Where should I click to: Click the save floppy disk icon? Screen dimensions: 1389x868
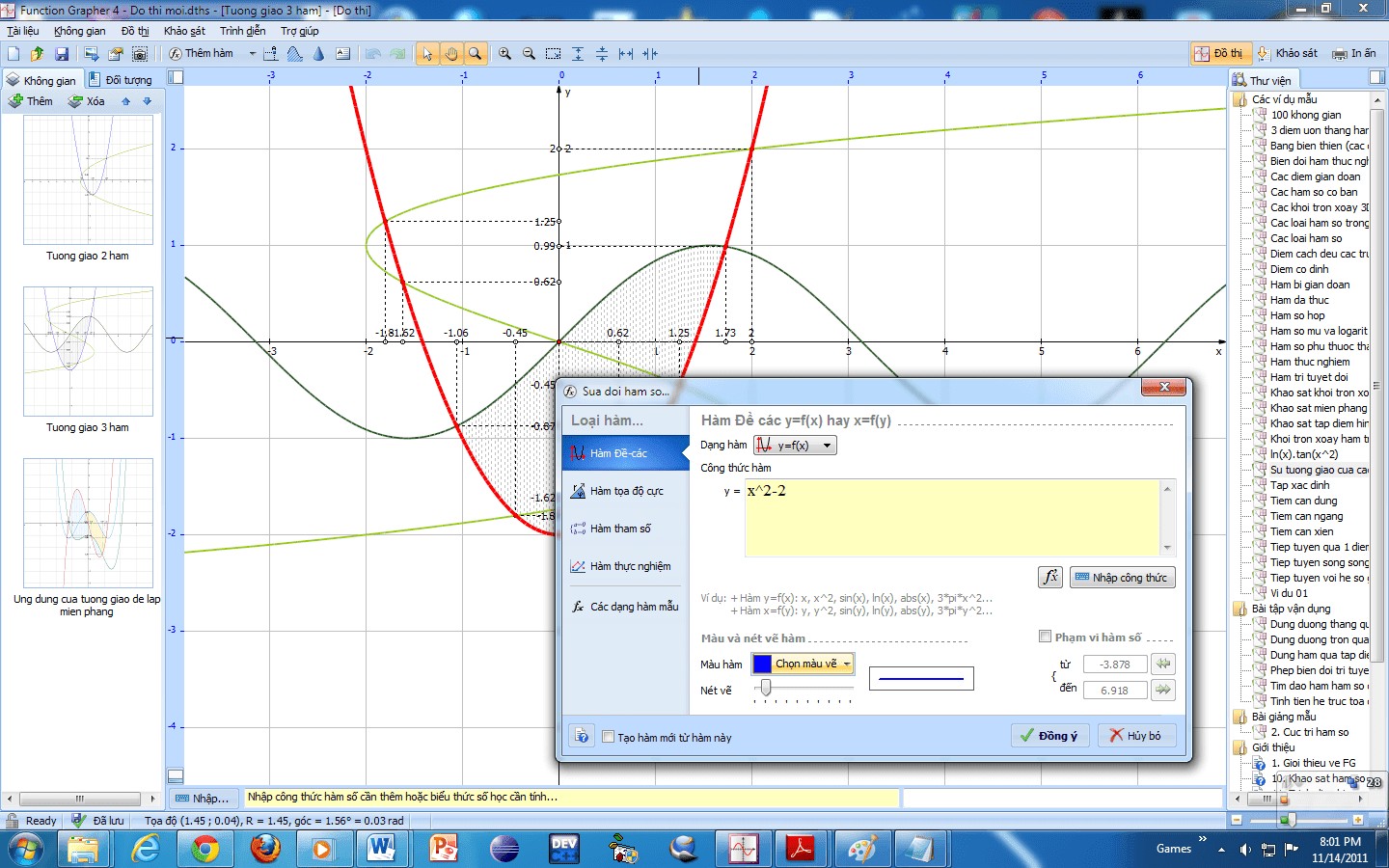(62, 54)
